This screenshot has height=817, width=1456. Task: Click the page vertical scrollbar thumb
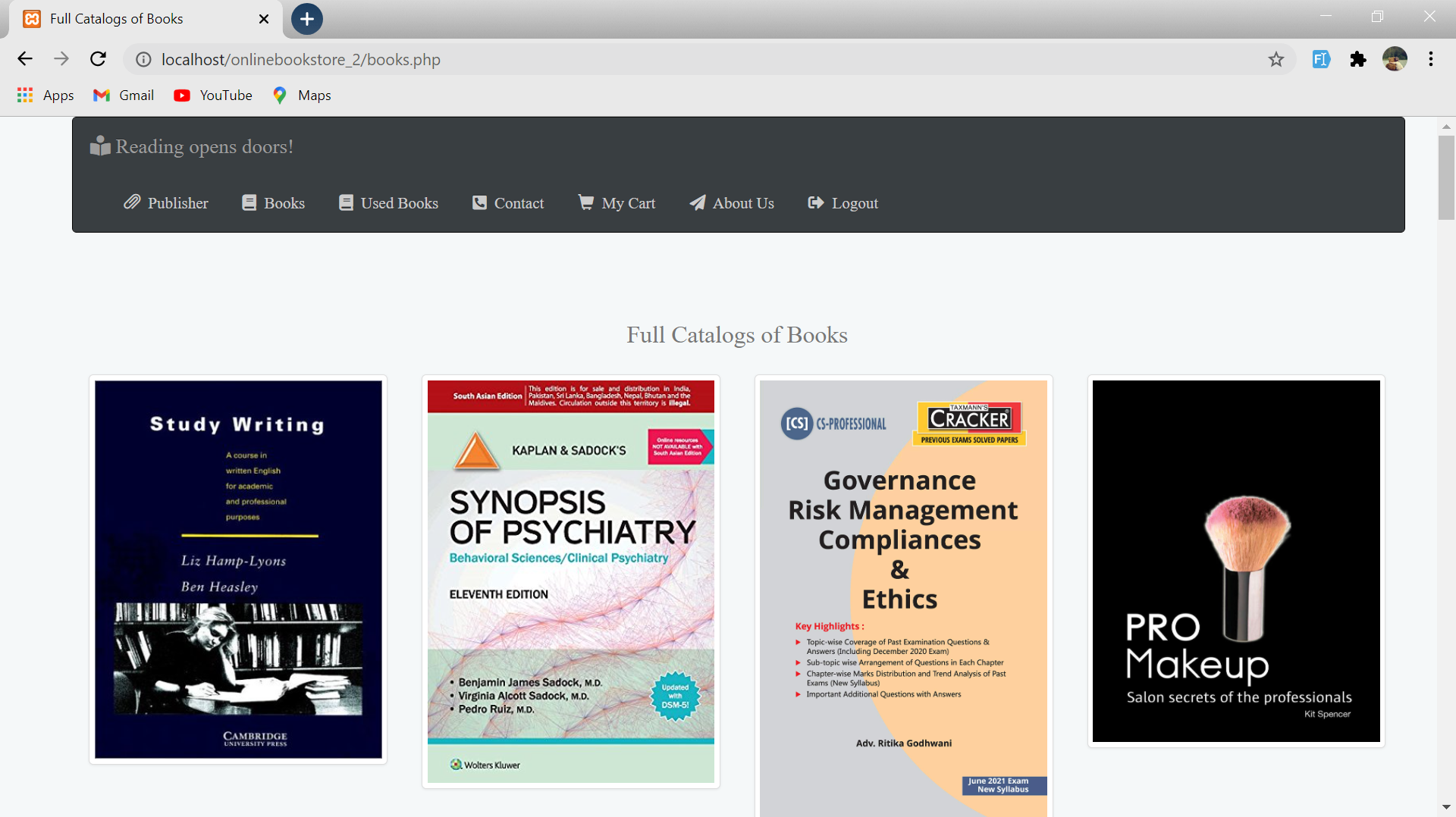point(1446,178)
